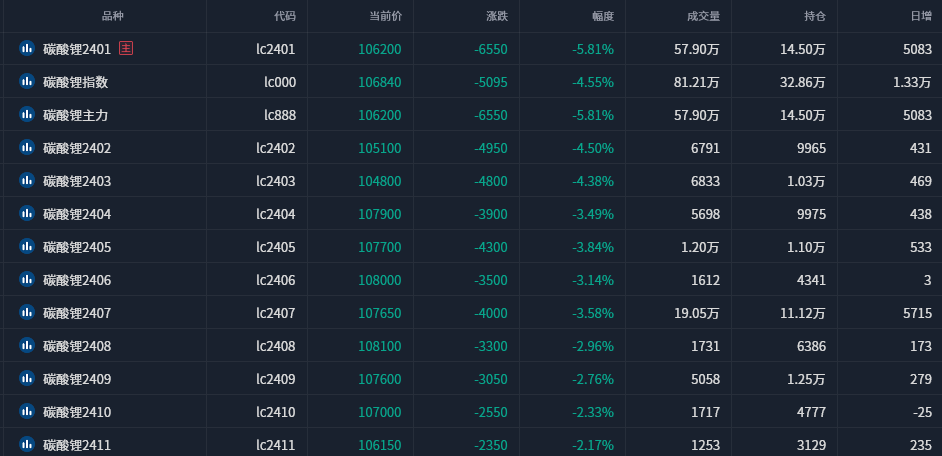The image size is (942, 456).
Task: Sort by the 日增 column header
Action: (921, 16)
